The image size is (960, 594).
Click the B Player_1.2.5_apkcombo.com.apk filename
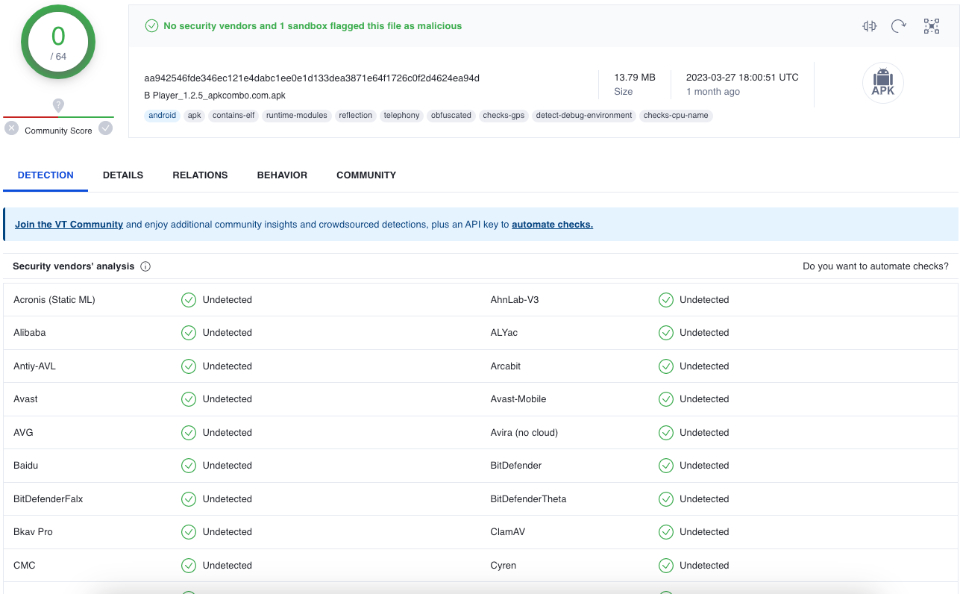coord(215,96)
